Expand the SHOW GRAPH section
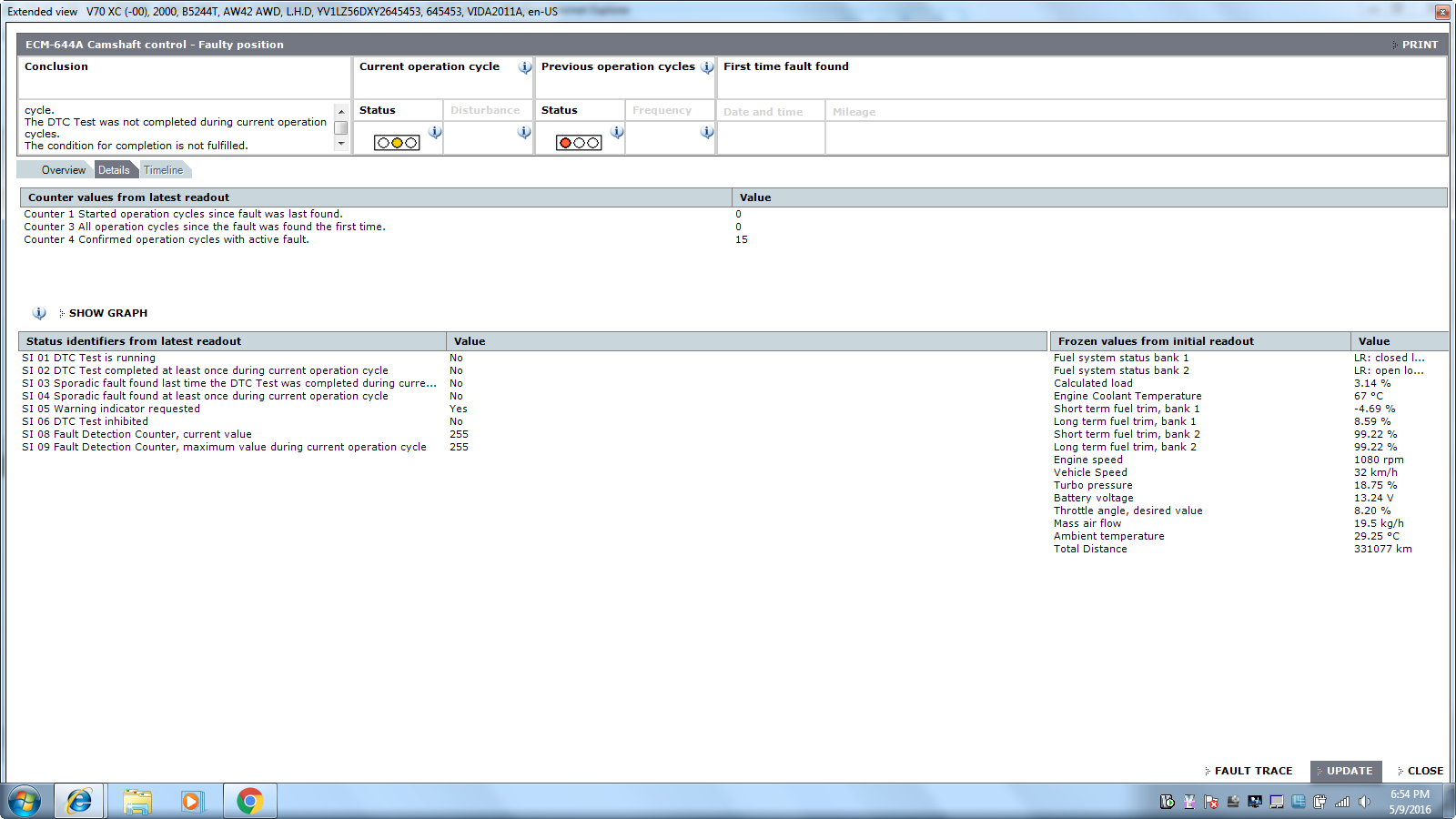This screenshot has width=1456, height=819. pyautogui.click(x=107, y=313)
